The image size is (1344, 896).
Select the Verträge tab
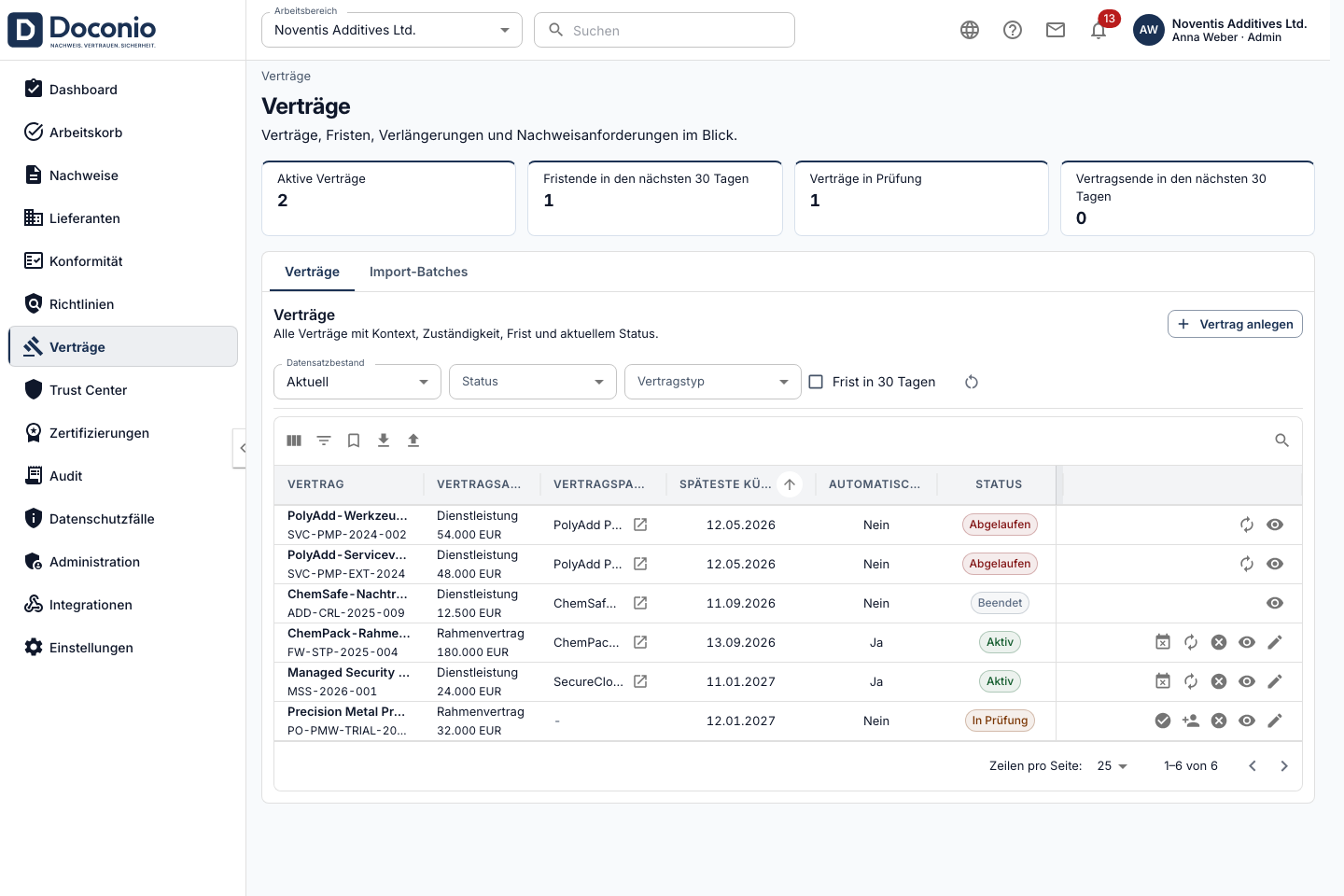click(x=312, y=272)
